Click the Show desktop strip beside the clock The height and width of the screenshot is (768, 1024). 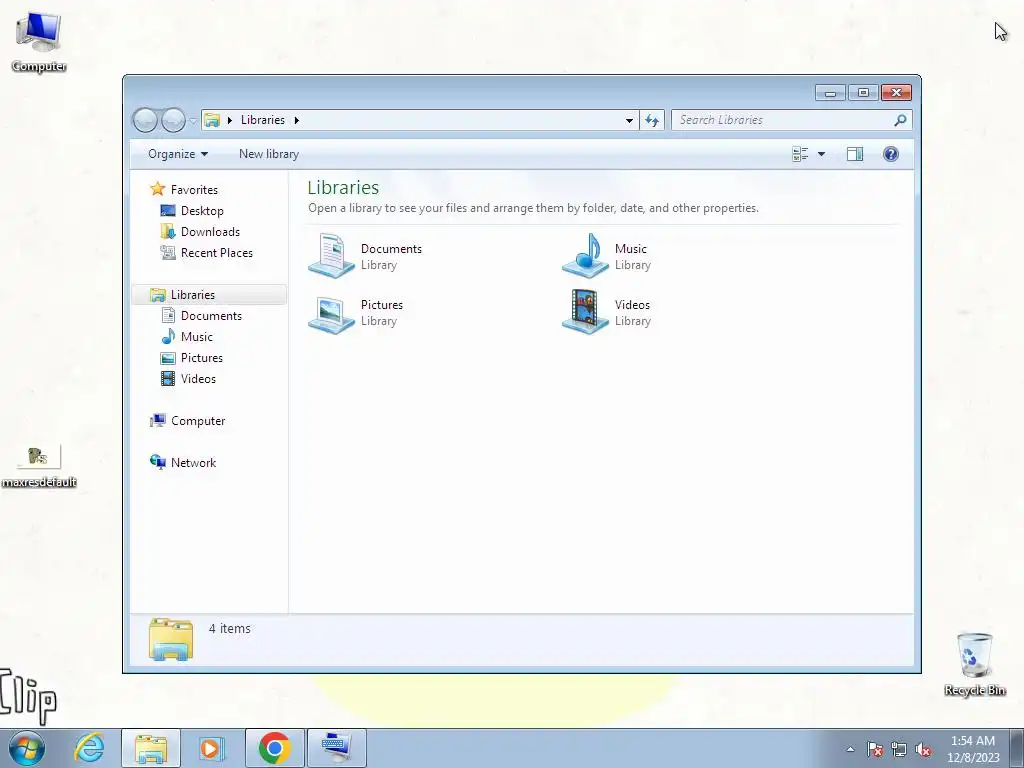(x=1017, y=748)
